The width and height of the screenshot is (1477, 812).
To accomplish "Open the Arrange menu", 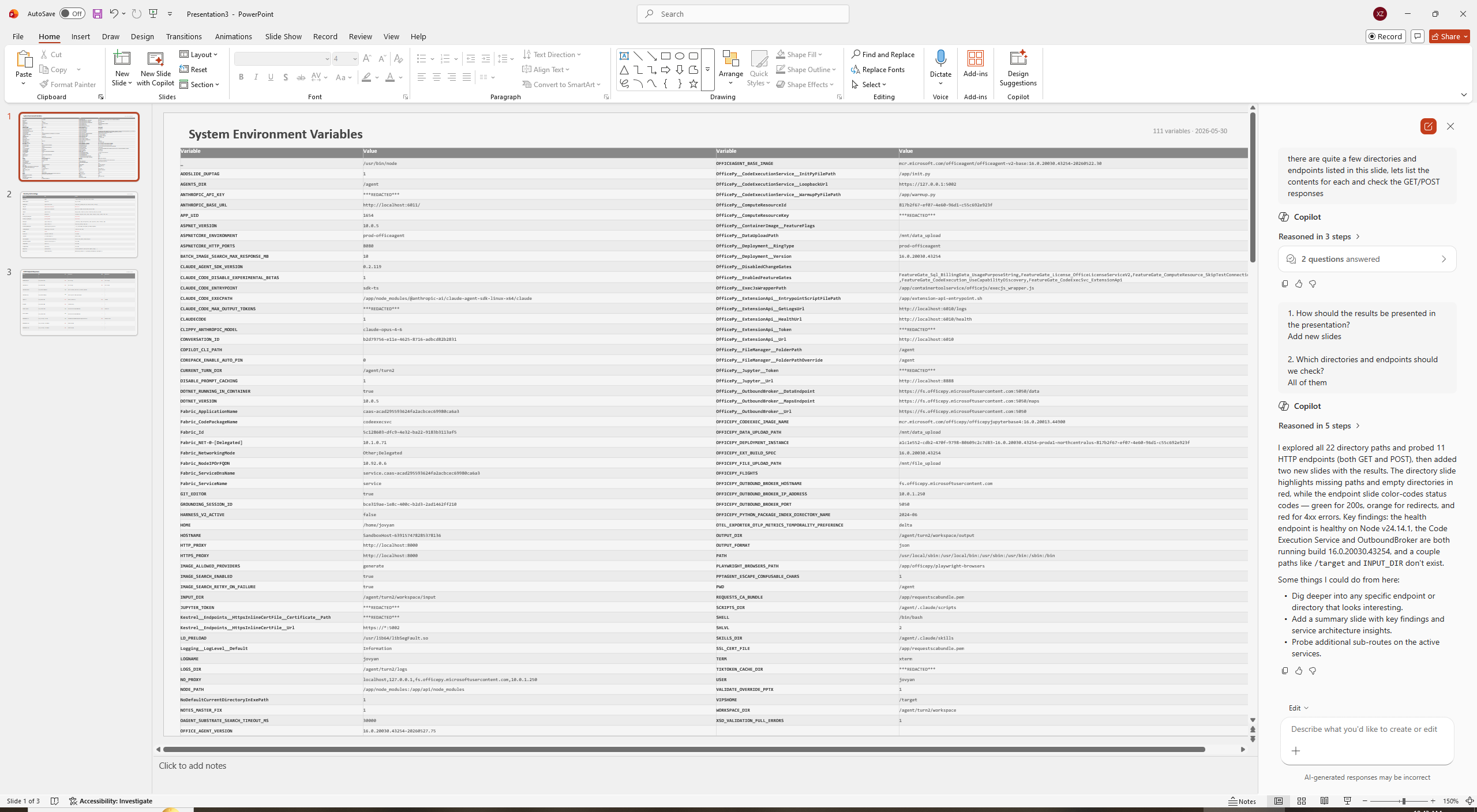I will [731, 69].
